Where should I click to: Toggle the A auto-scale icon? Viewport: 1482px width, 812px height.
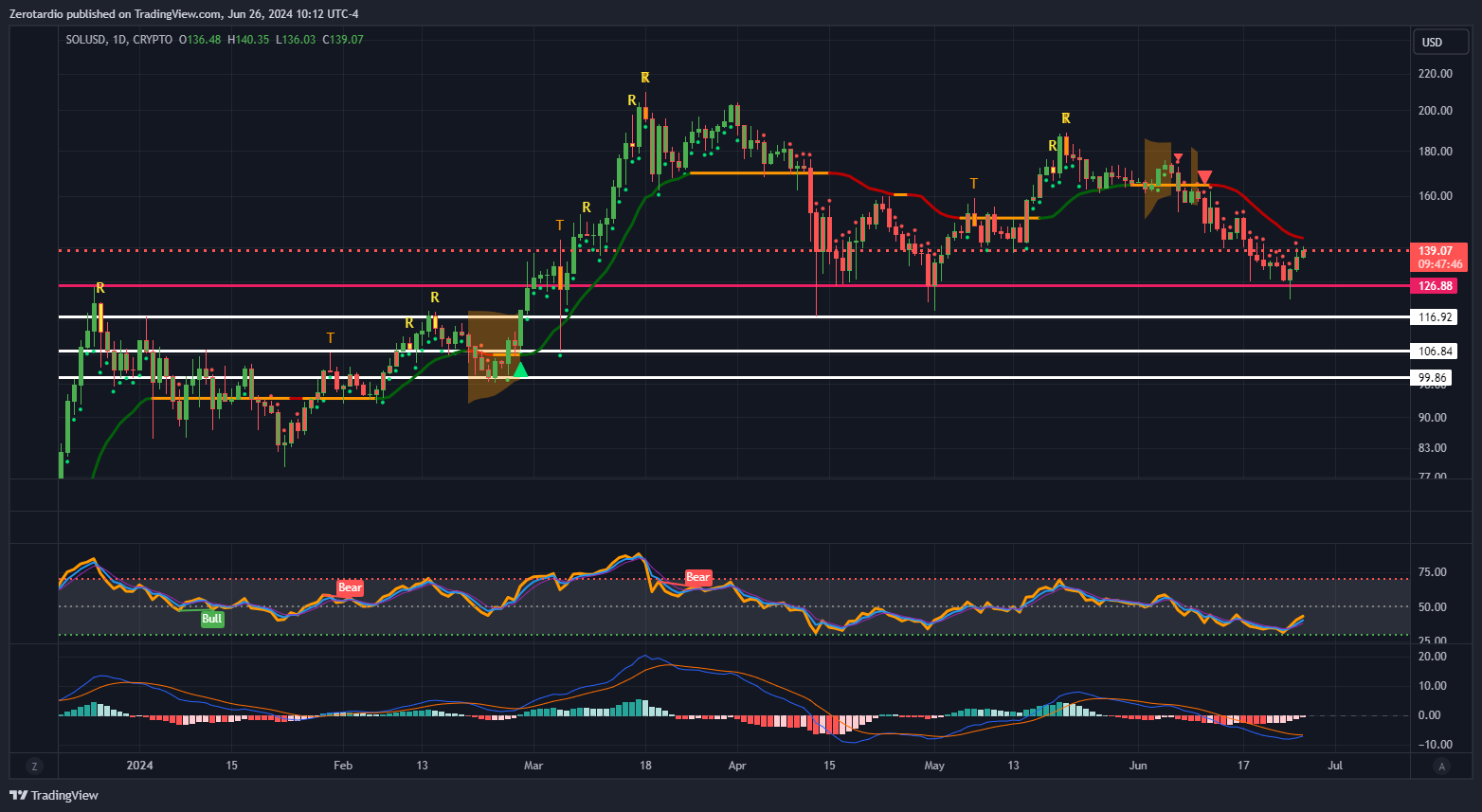1442,767
